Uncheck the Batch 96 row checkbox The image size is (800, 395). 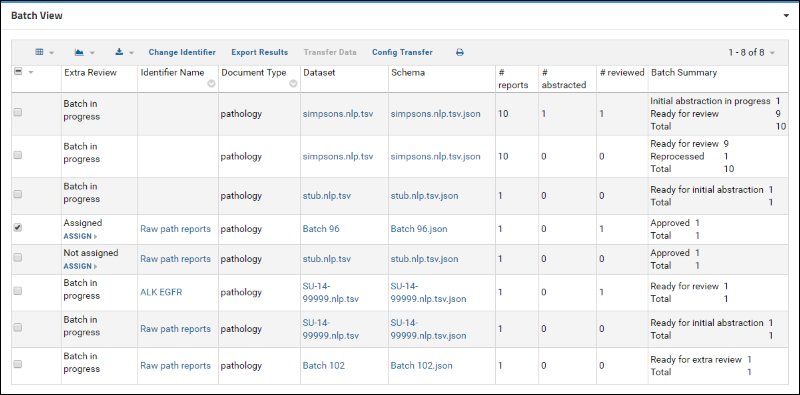(x=18, y=228)
